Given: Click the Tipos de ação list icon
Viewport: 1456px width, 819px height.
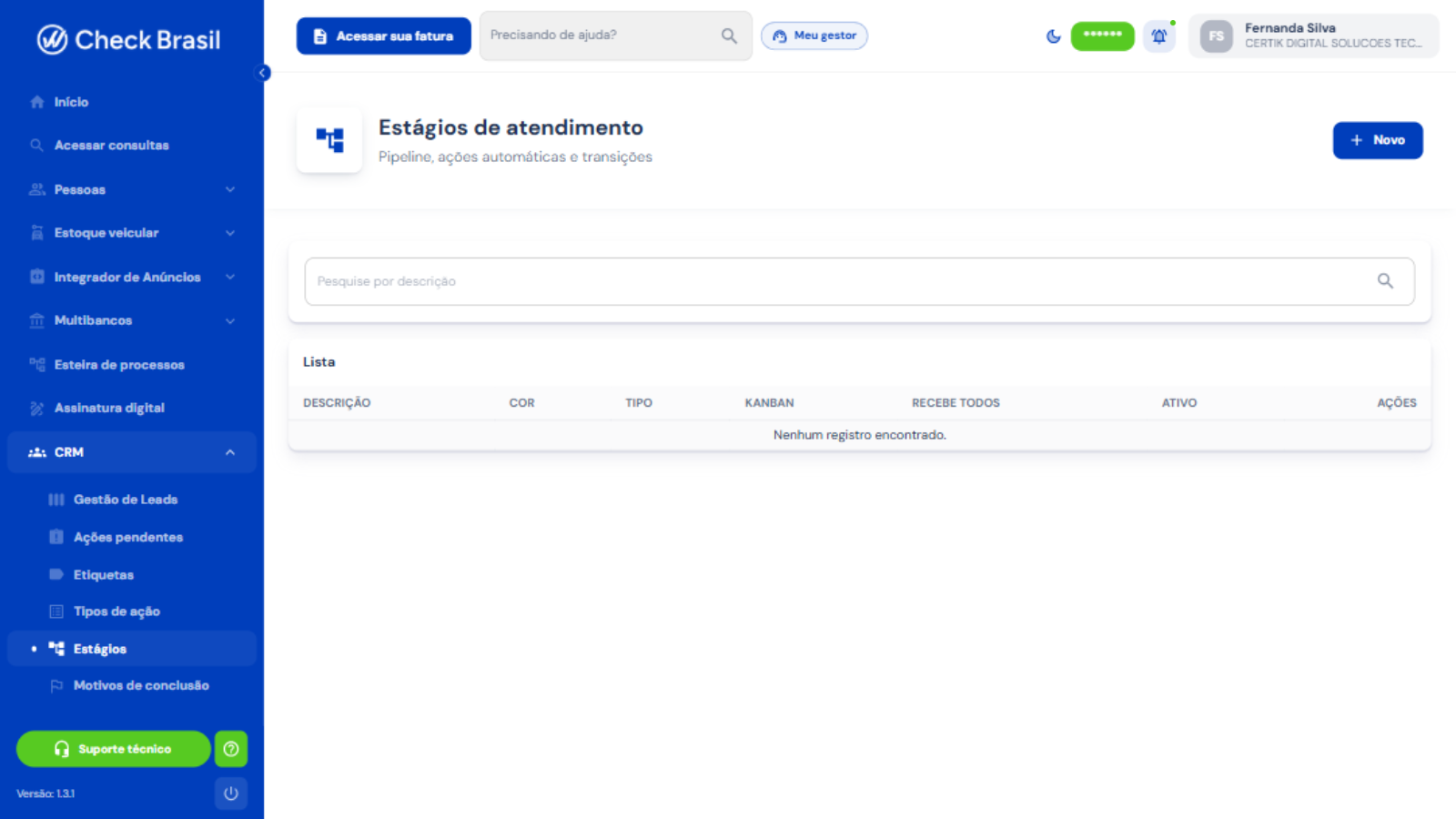Looking at the screenshot, I should coord(56,612).
